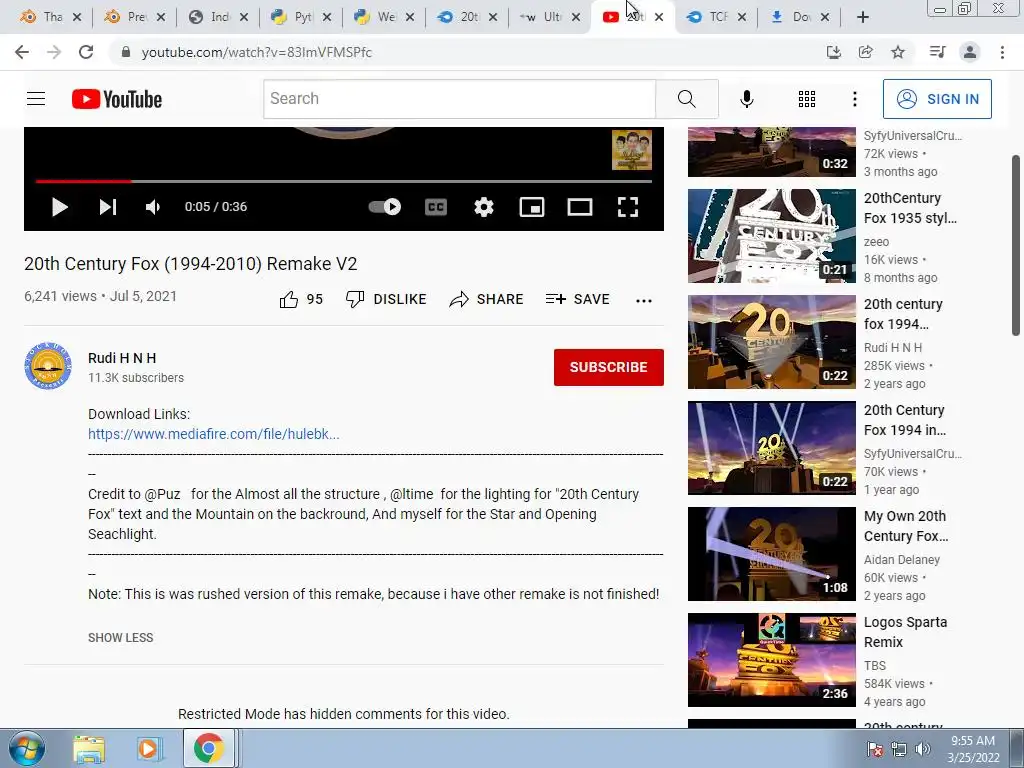Open channel watermark in video corner

click(632, 150)
